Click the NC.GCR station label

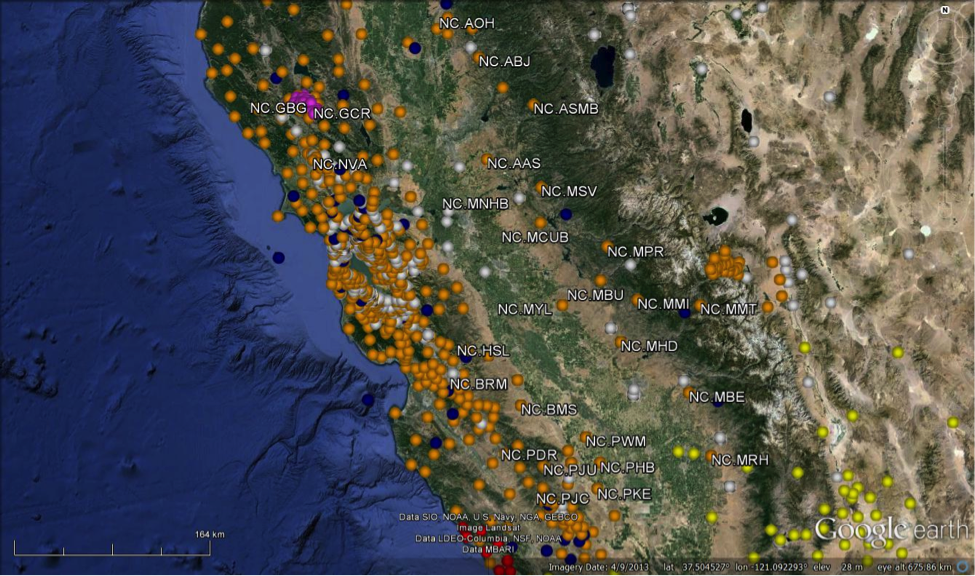[342, 114]
